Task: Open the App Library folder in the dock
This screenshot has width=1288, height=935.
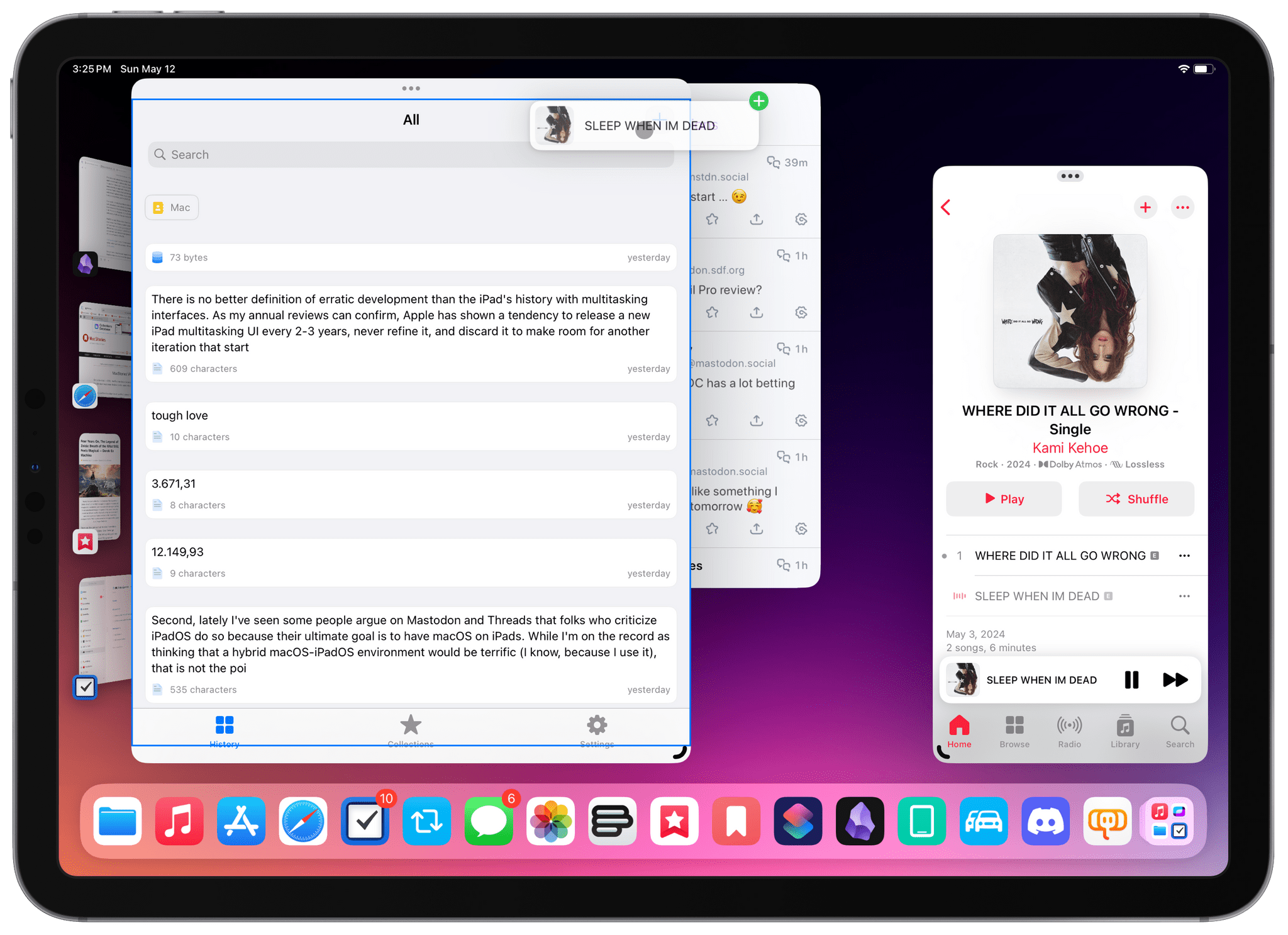Action: point(1169,821)
